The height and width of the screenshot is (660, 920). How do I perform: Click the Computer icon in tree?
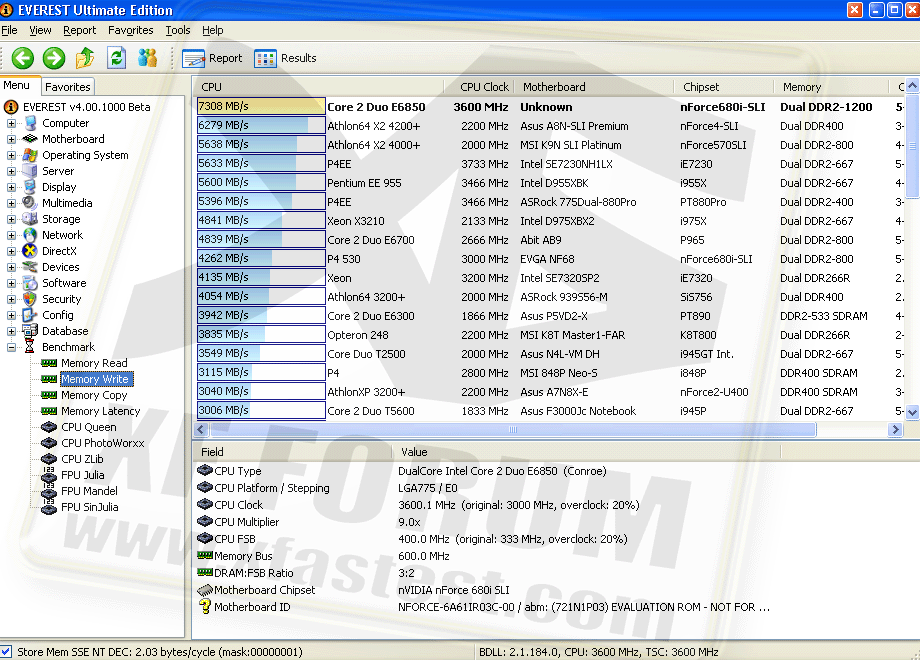click(31, 123)
